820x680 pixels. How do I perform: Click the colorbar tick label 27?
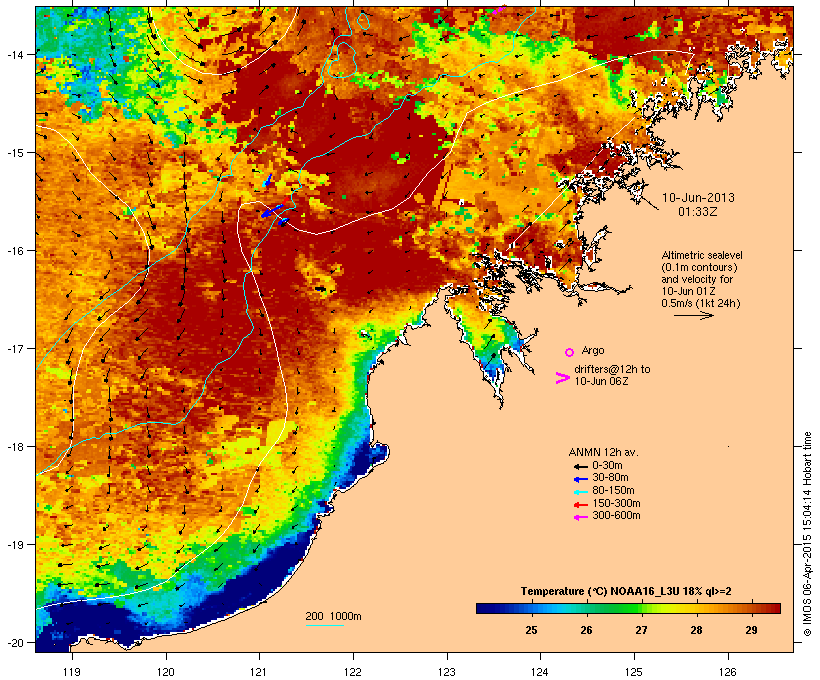point(641,630)
